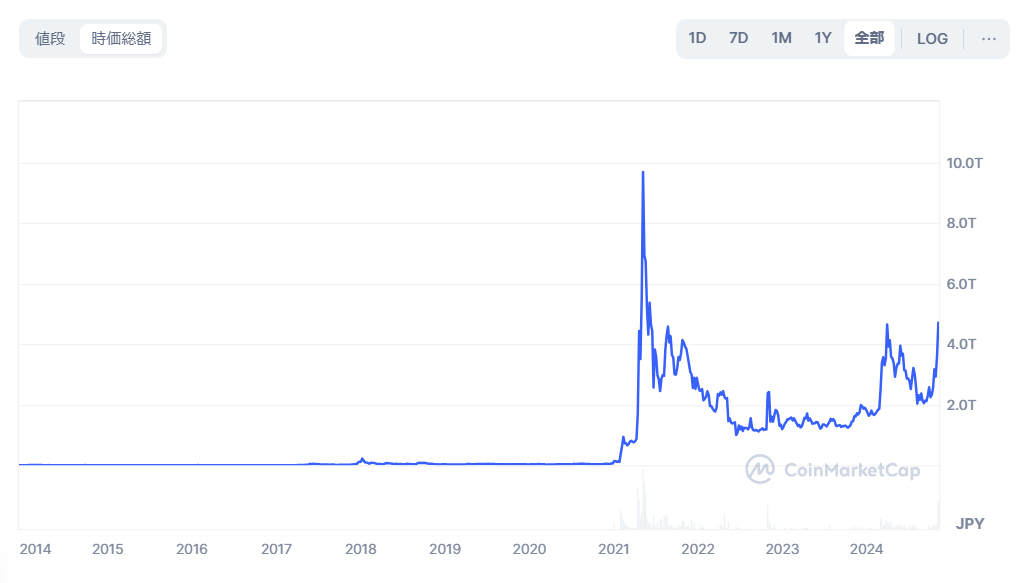
Task: Click the CoinMarketCap watermark text
Action: [x=851, y=470]
